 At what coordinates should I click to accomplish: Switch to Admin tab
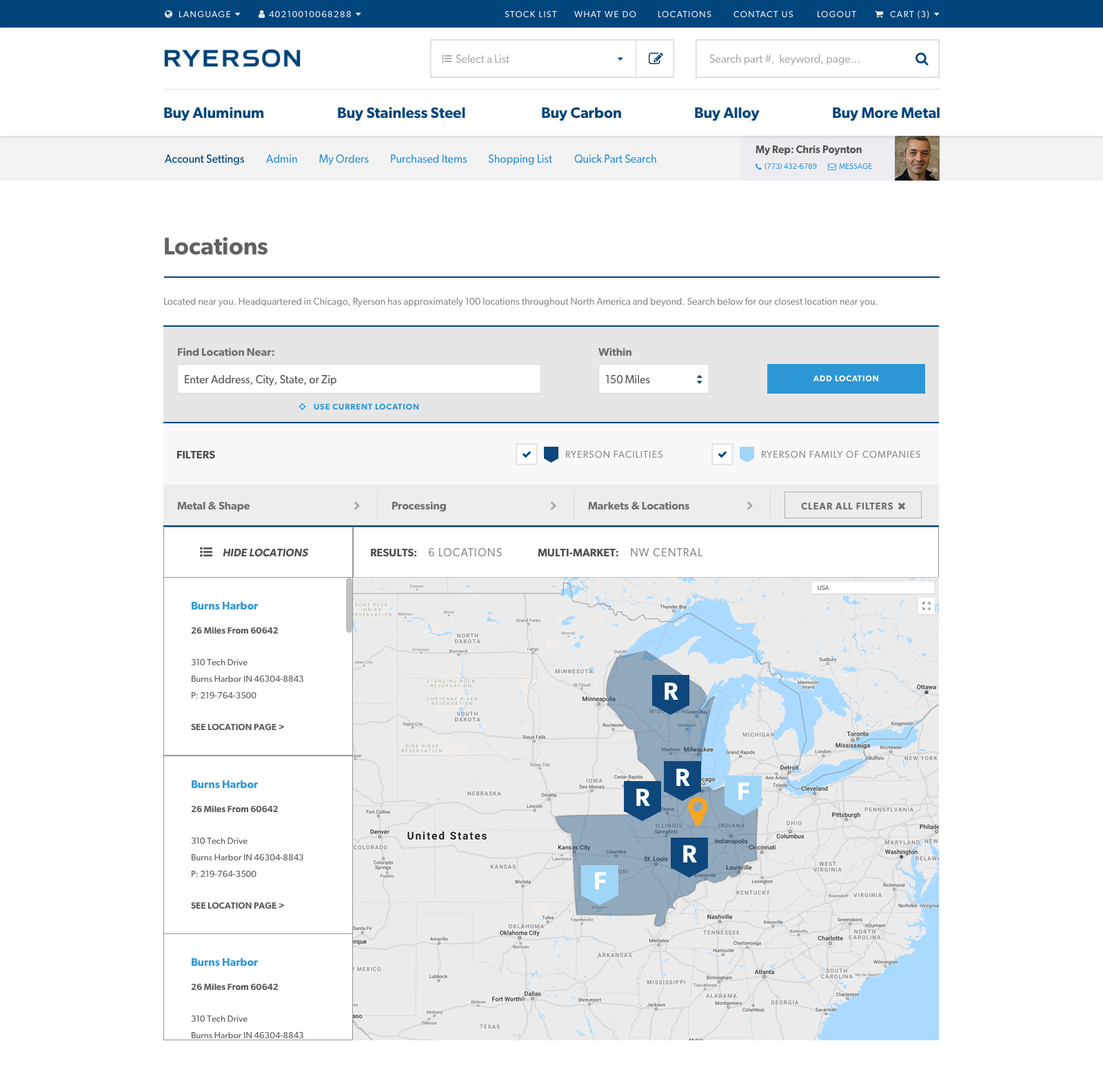point(281,159)
